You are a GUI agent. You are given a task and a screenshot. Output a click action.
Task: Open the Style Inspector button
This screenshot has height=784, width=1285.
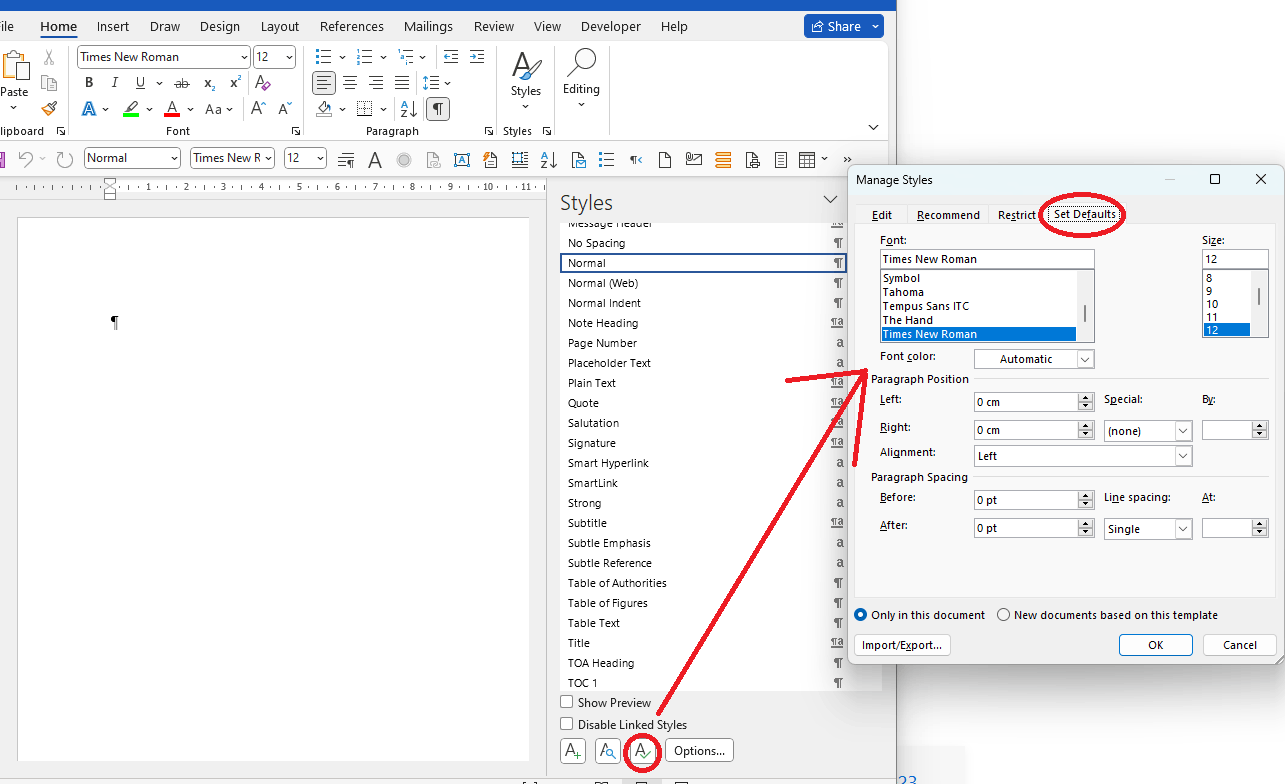point(607,751)
